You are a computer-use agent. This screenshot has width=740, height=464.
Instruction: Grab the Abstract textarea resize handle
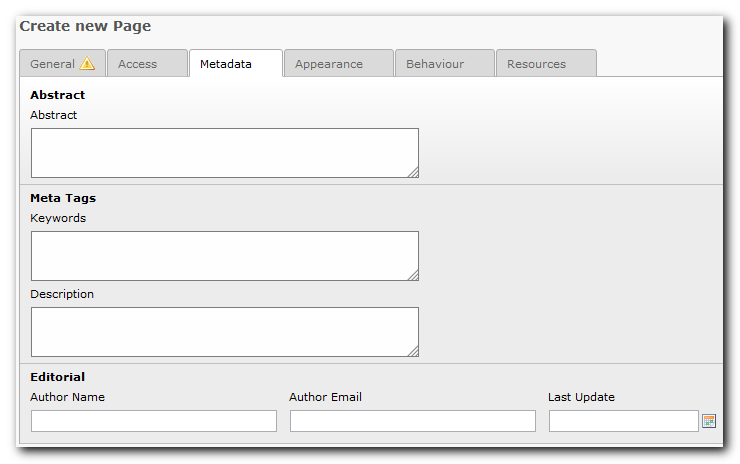pos(412,172)
